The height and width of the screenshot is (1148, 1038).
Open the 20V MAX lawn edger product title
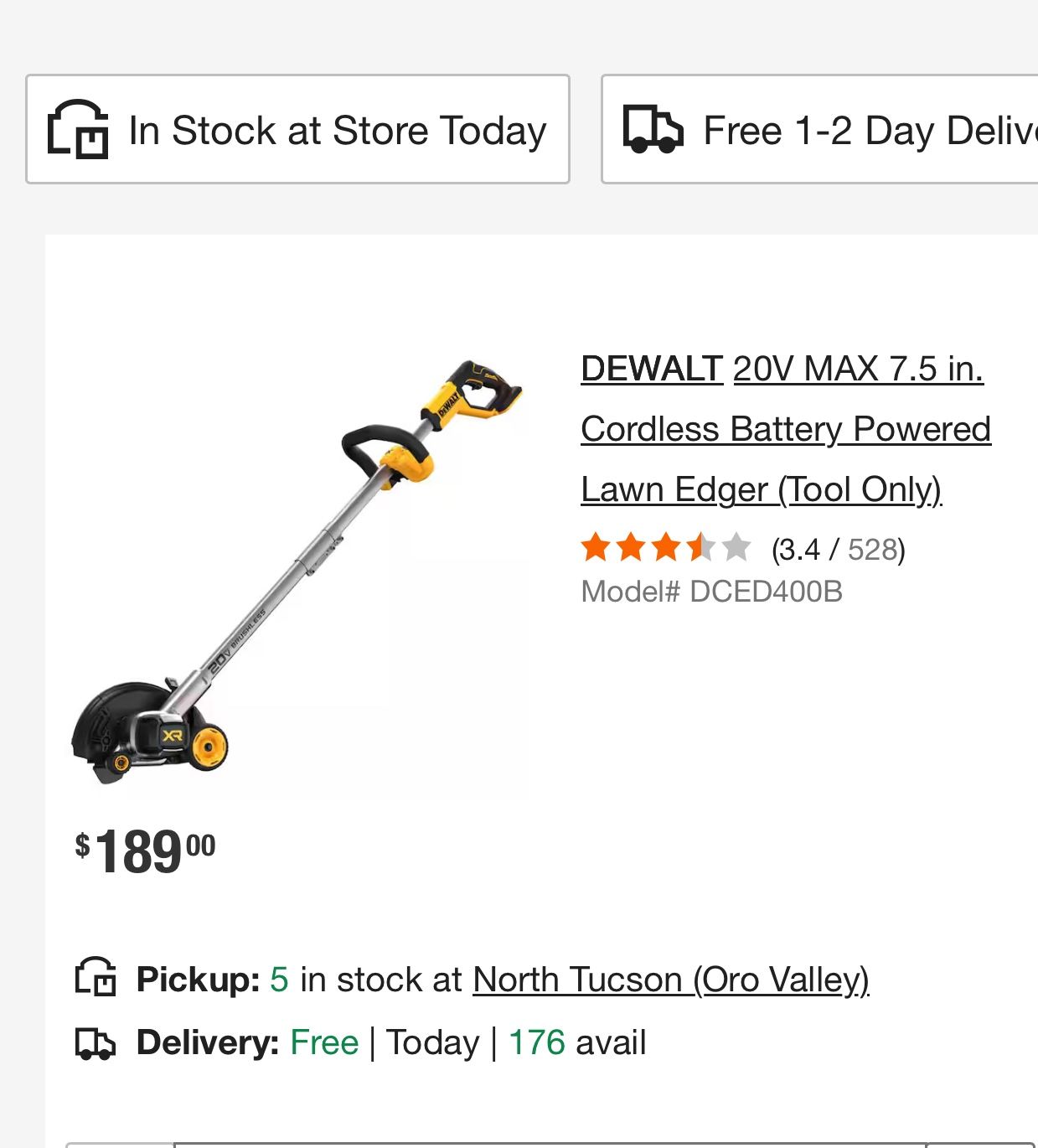click(x=786, y=428)
